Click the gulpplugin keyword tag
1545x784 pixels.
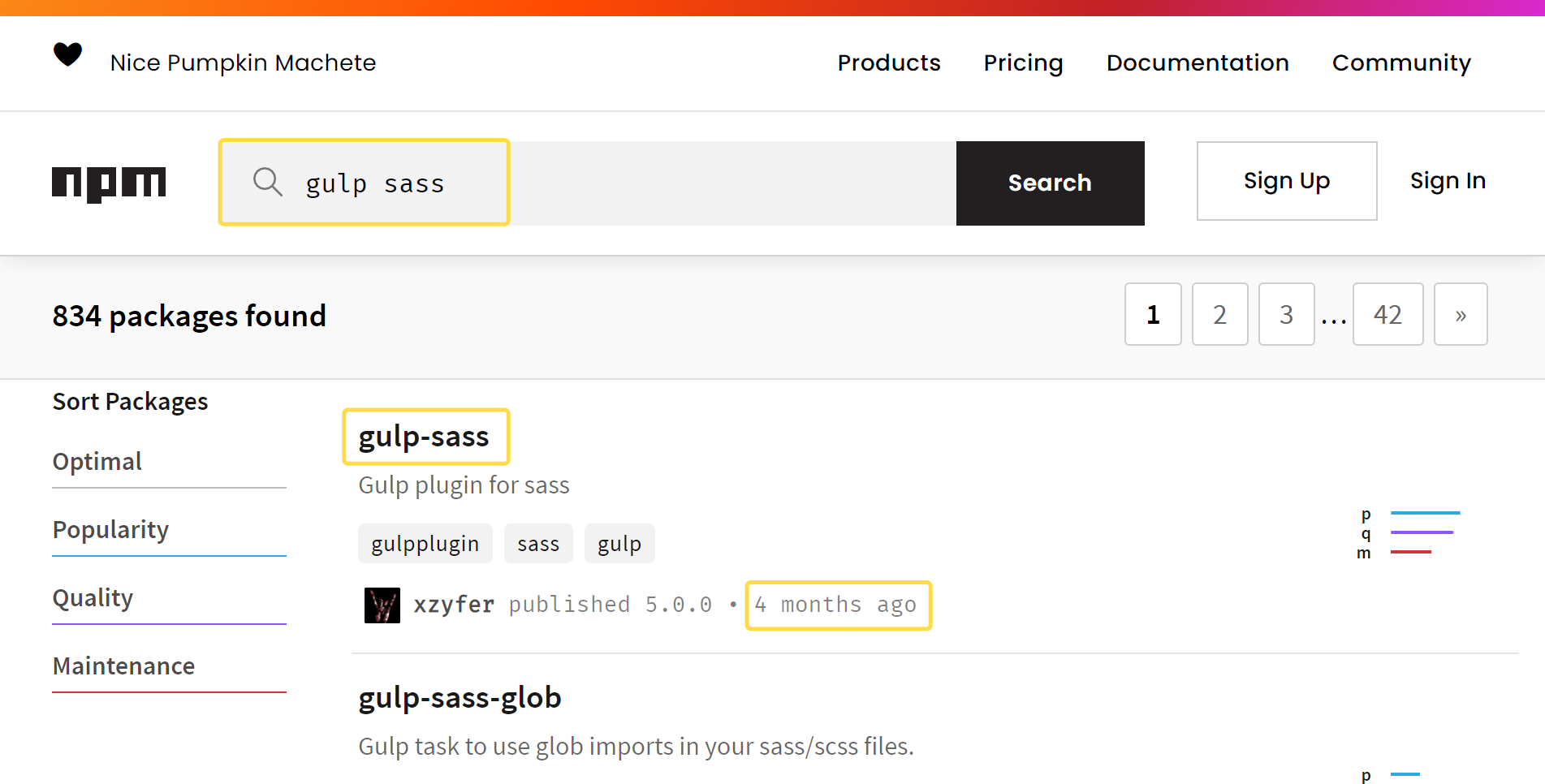[425, 544]
